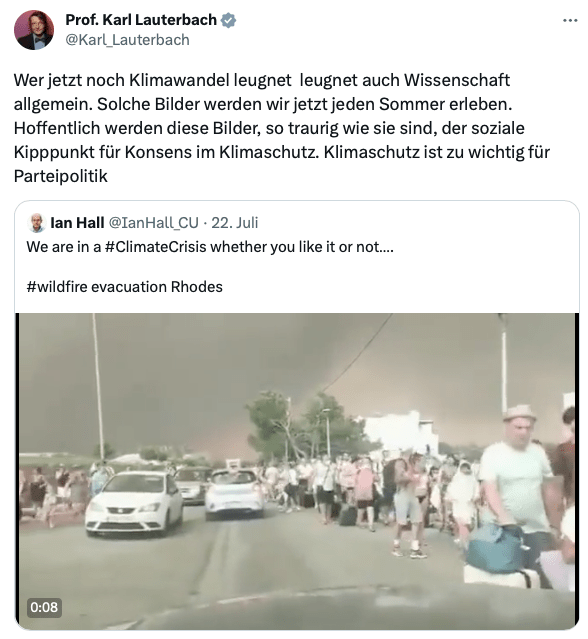The width and height of the screenshot is (588, 639).
Task: Click the German tweet text about Klimawandel
Action: (282, 128)
